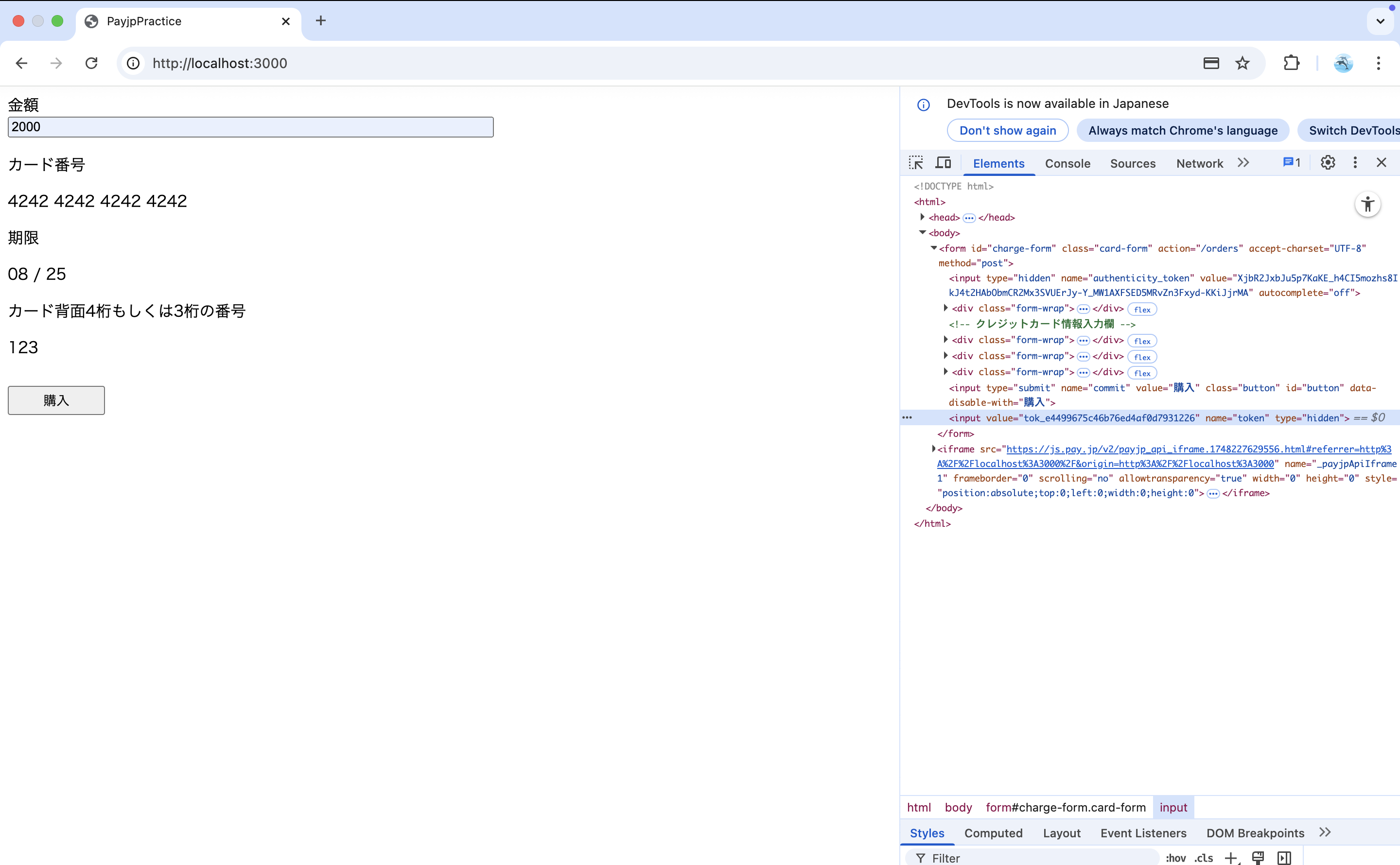1400x865 pixels.
Task: Open the Computed styles tab
Action: 993,833
